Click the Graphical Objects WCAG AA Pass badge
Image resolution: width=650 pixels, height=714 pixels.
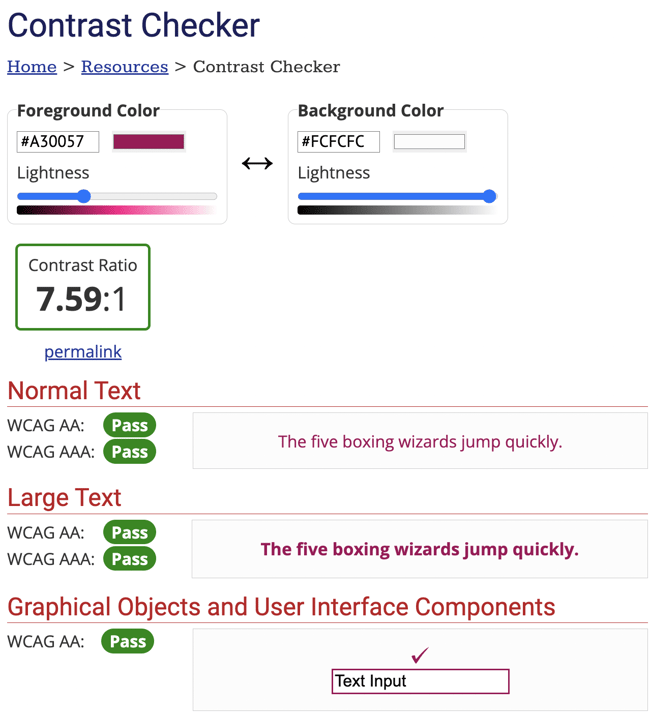127,642
